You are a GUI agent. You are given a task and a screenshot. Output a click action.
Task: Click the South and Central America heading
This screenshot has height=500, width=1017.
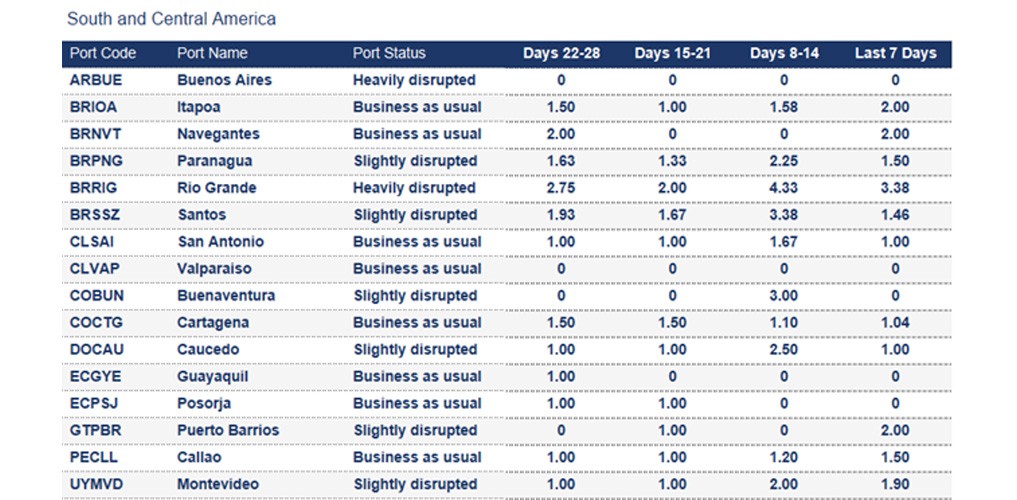tap(171, 19)
